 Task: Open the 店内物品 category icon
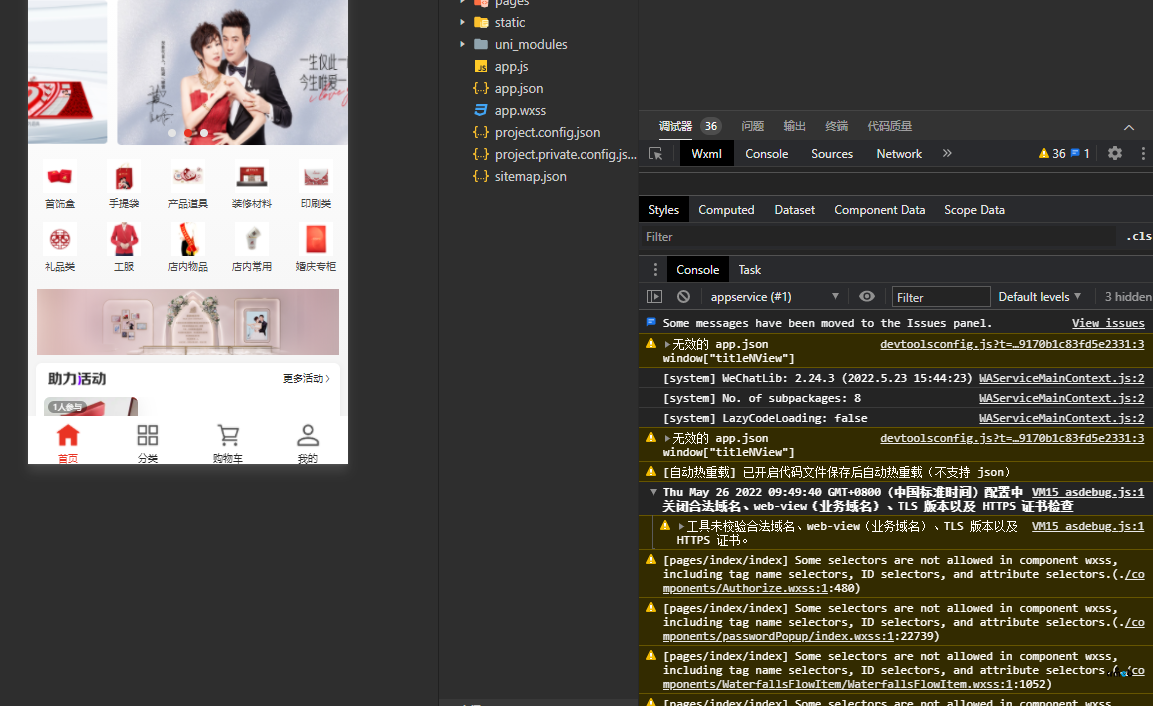tap(188, 240)
